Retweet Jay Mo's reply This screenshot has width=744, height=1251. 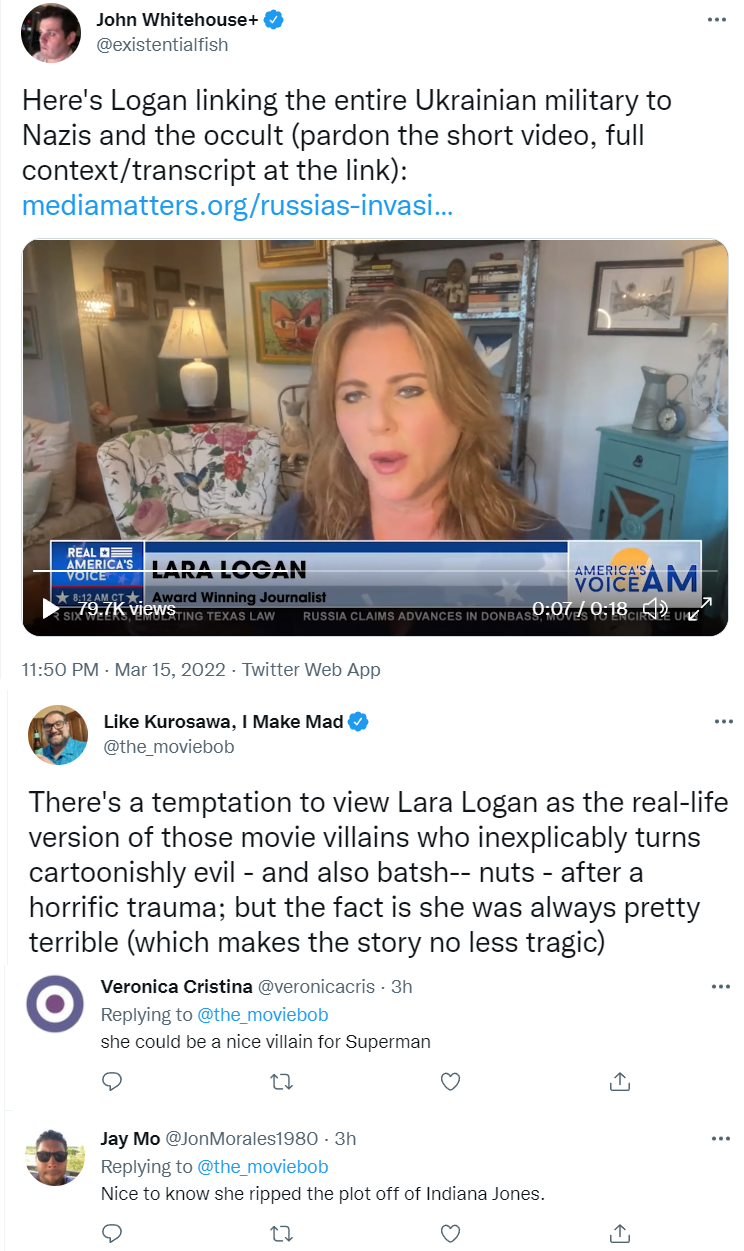point(282,1233)
